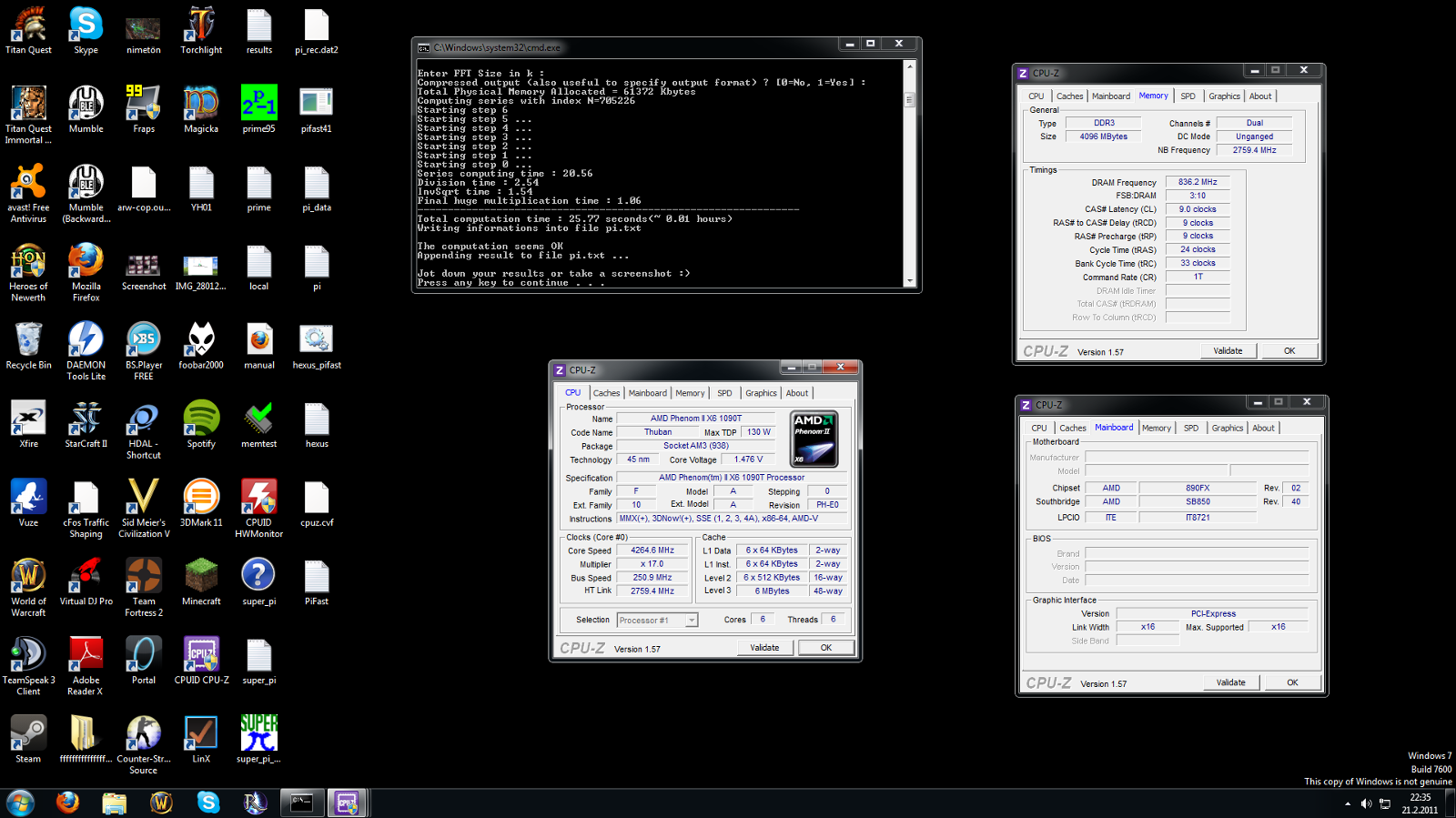The image size is (1456, 818).
Task: Open Processor Selection dropdown in CPU-Z
Action: click(657, 620)
